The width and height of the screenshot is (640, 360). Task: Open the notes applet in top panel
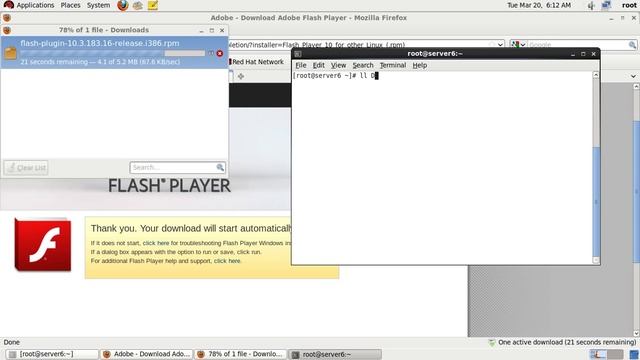153,5
